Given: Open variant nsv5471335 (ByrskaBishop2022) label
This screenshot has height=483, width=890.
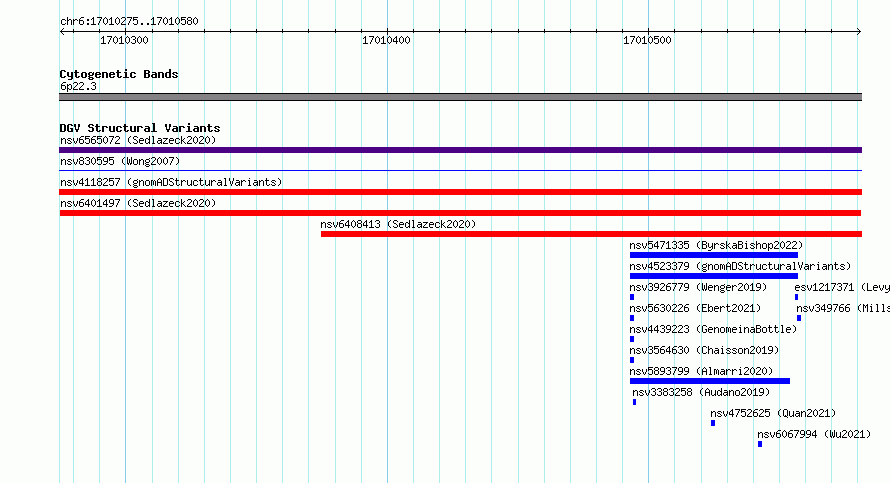Looking at the screenshot, I should 716,245.
